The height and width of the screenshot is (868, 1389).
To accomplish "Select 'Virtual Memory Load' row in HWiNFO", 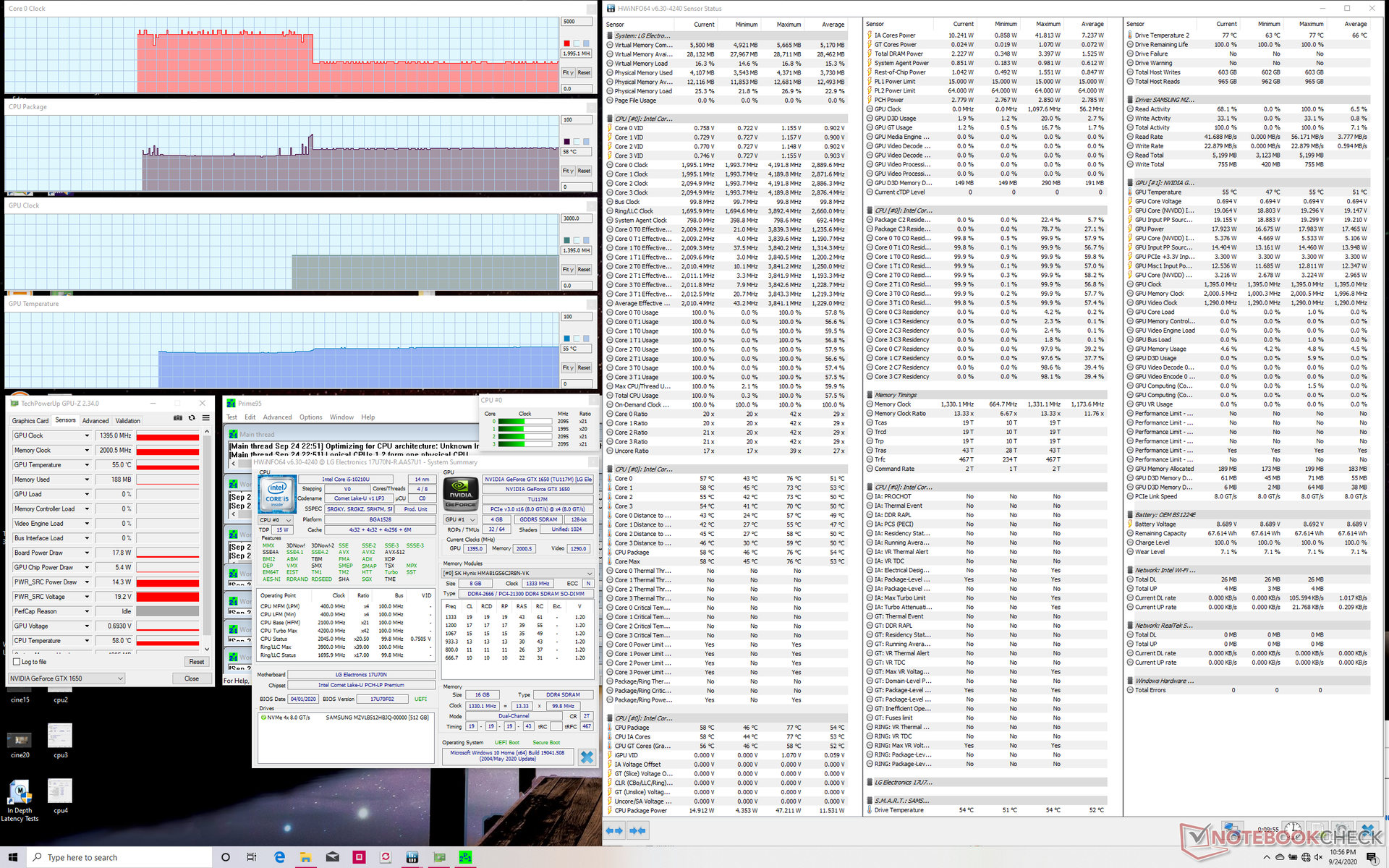I will [726, 63].
